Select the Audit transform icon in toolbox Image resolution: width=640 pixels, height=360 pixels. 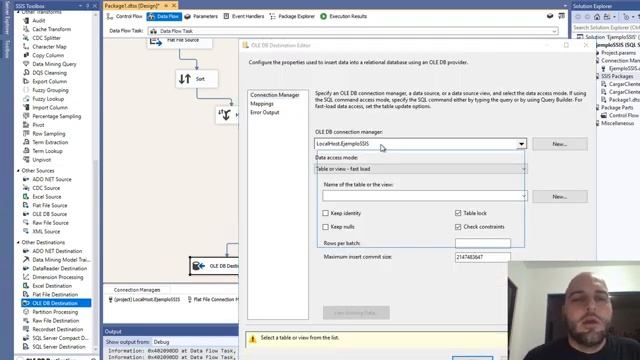click(x=26, y=20)
